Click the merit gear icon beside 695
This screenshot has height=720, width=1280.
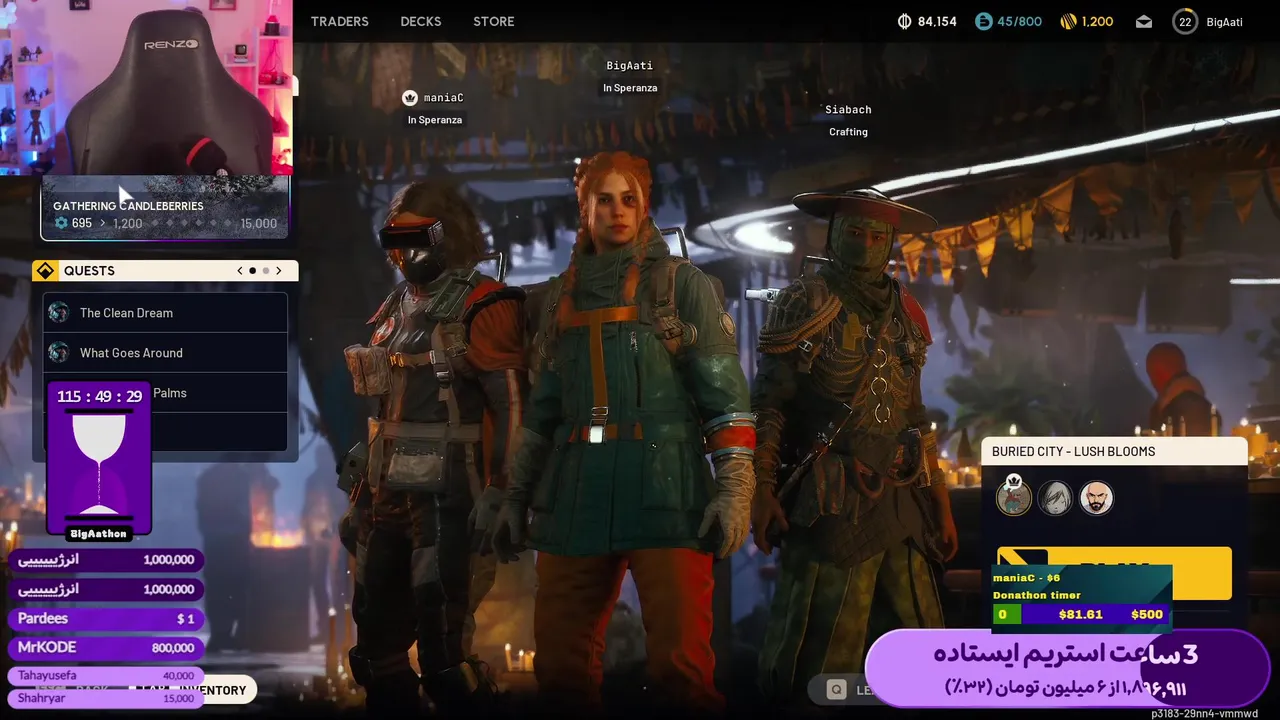click(61, 223)
